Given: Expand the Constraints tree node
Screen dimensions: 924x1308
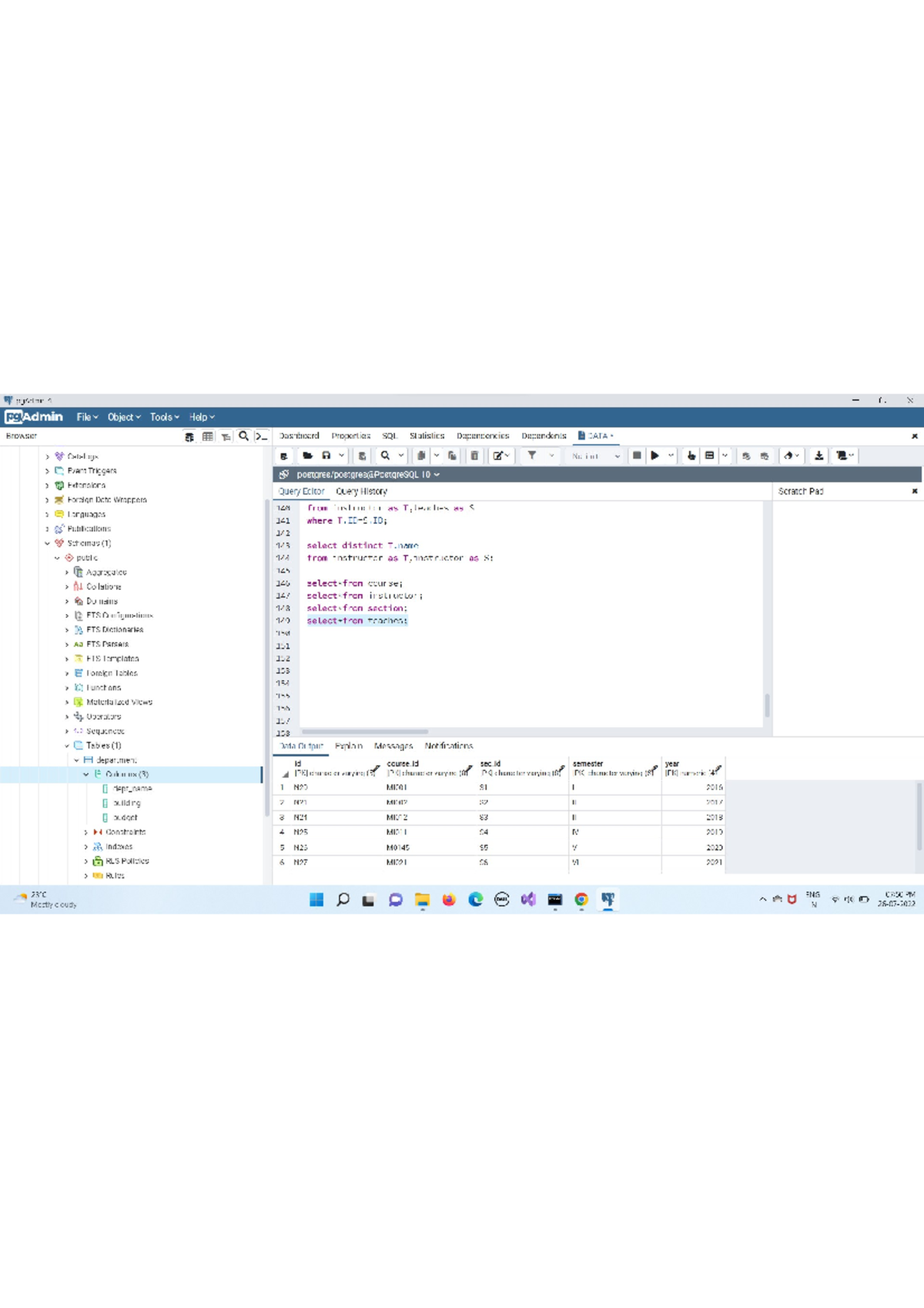Looking at the screenshot, I should pyautogui.click(x=85, y=832).
